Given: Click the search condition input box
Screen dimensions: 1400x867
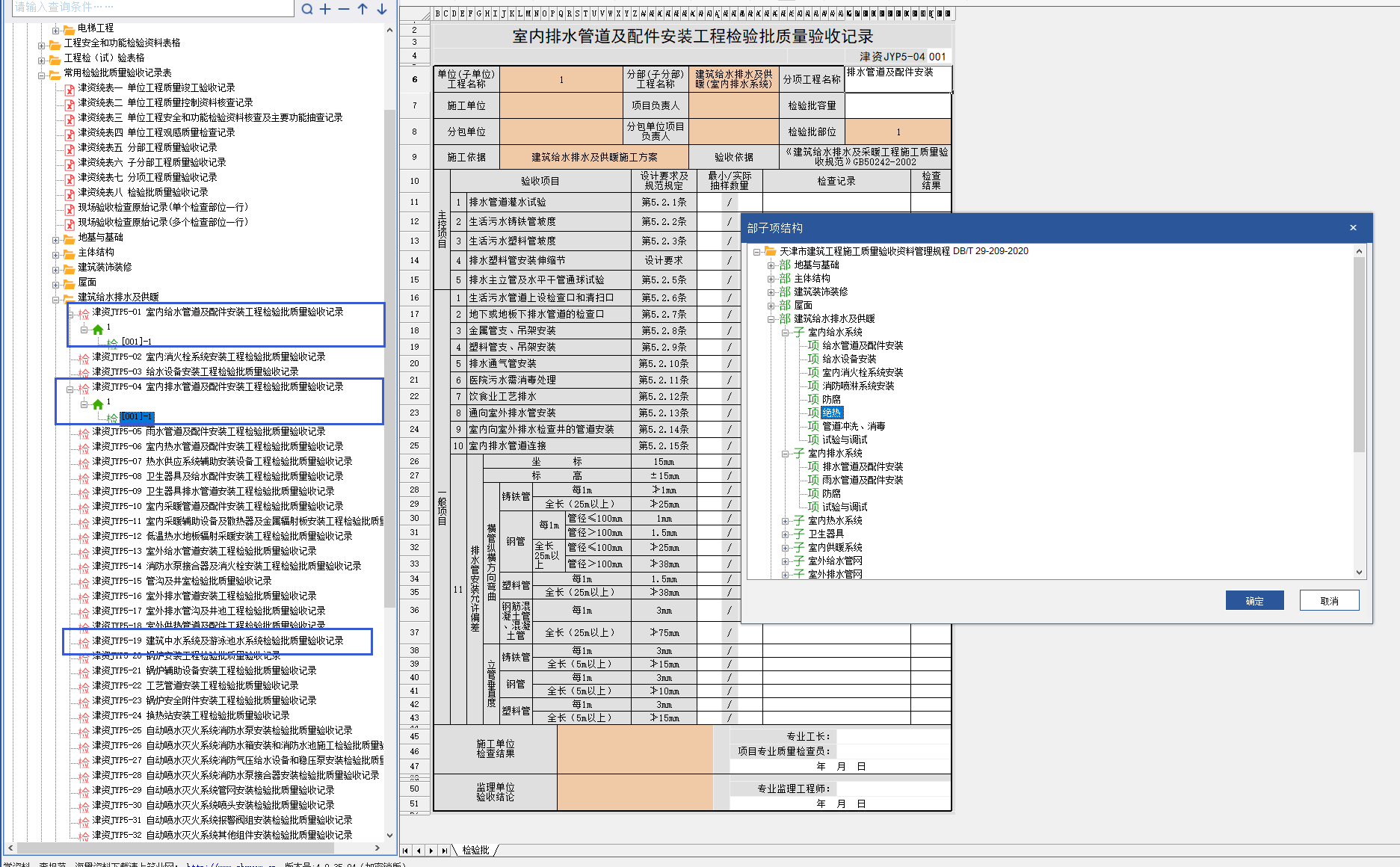Looking at the screenshot, I should 152,7.
